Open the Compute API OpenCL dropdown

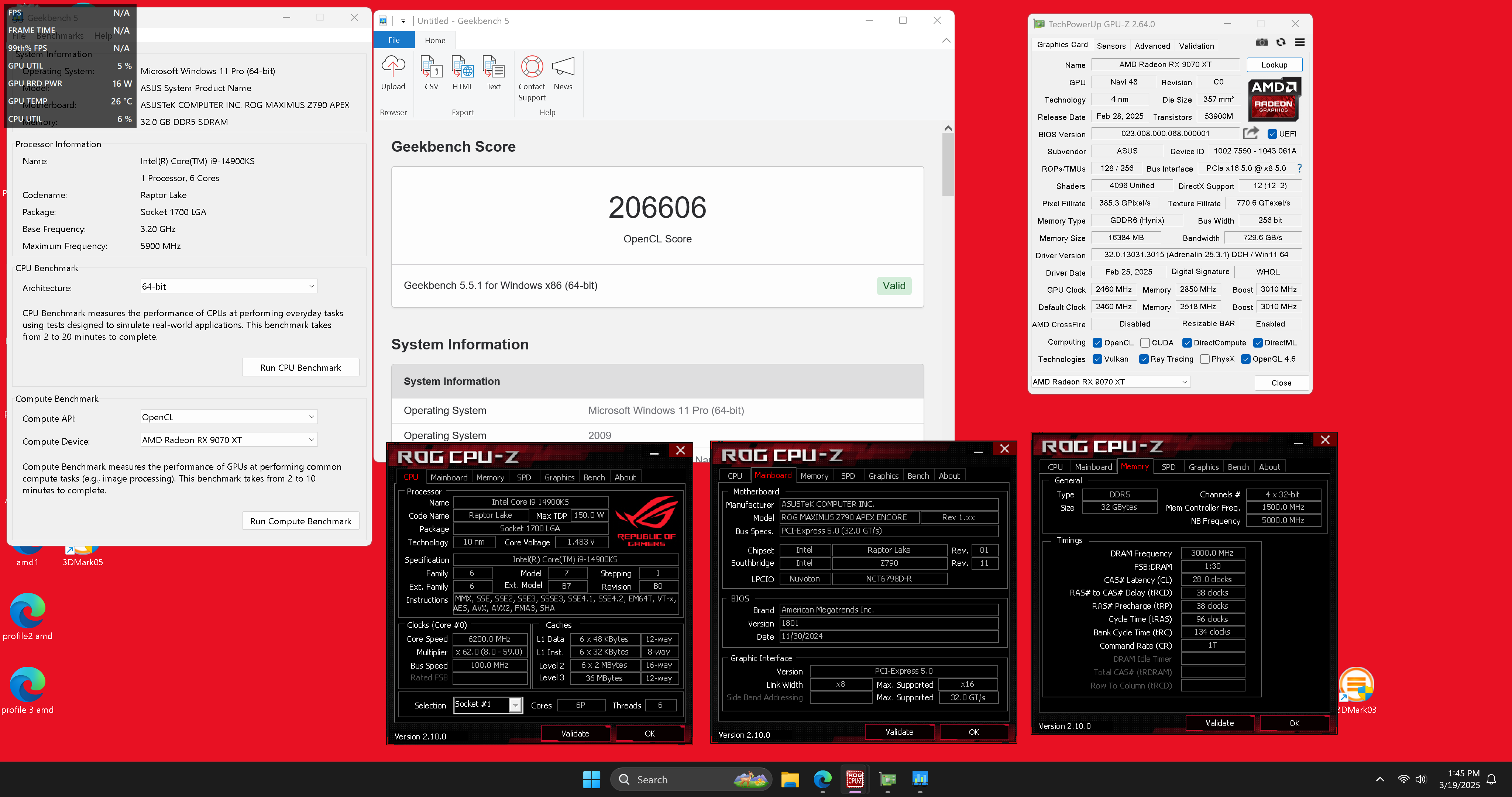click(229, 417)
